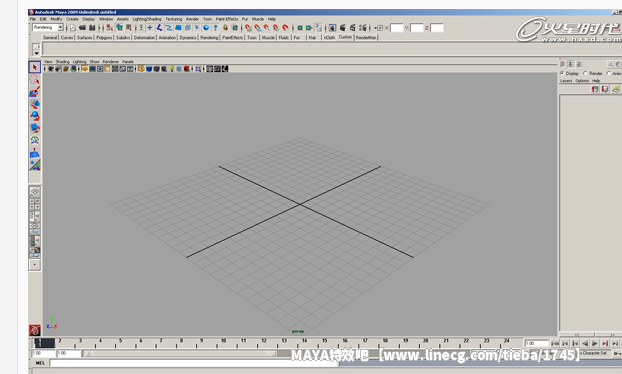Click the Maya logo icon at bottom left
The width and height of the screenshot is (622, 374).
coord(35,330)
